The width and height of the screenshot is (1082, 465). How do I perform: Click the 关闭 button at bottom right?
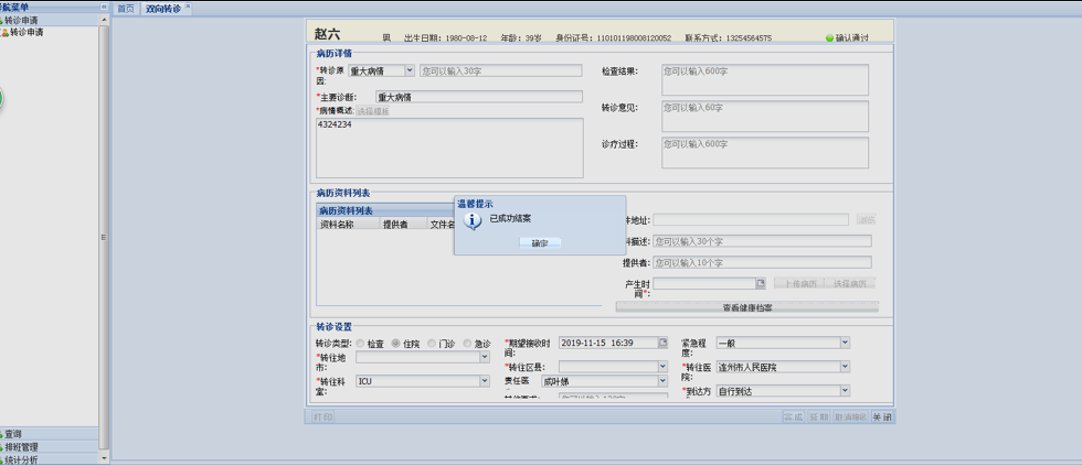point(880,416)
